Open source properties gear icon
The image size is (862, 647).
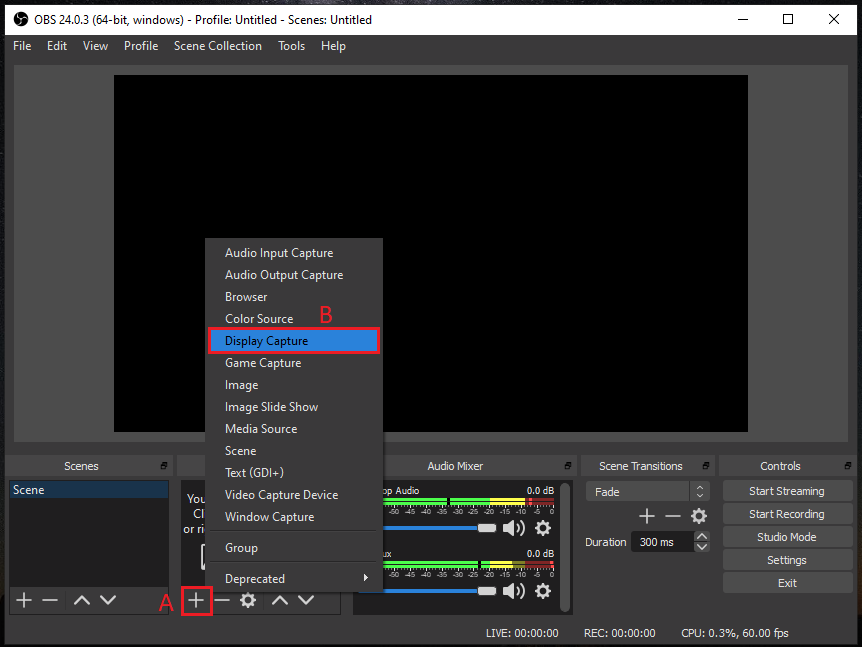248,600
